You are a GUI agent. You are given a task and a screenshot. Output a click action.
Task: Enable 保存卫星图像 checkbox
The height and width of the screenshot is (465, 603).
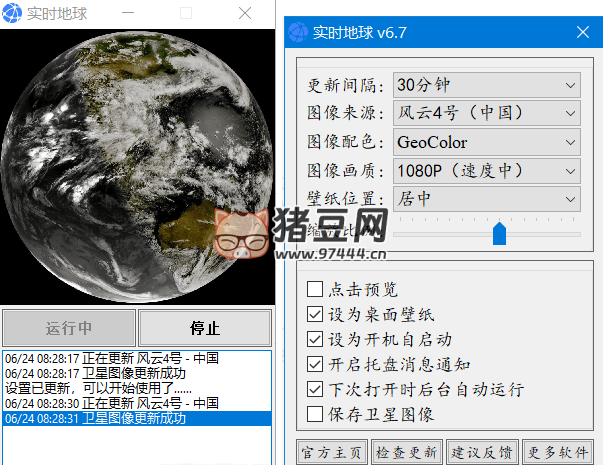pos(315,413)
